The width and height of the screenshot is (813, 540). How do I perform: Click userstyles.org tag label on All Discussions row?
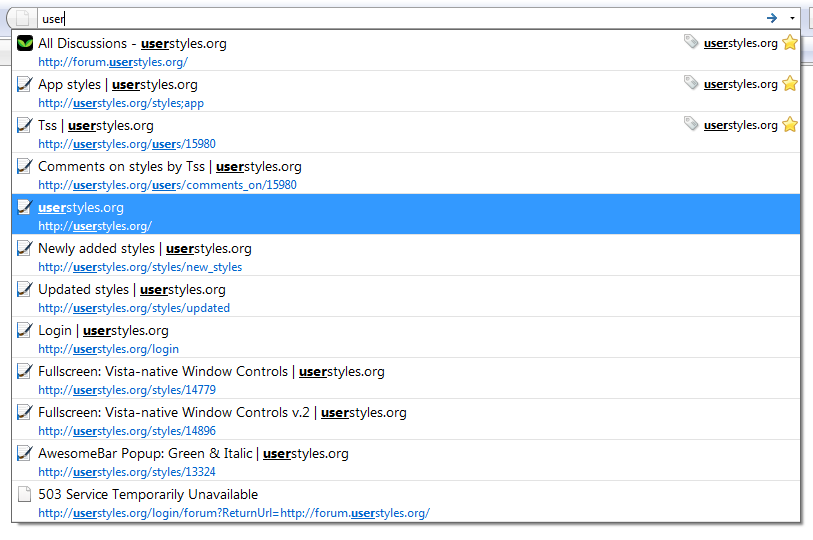point(740,43)
